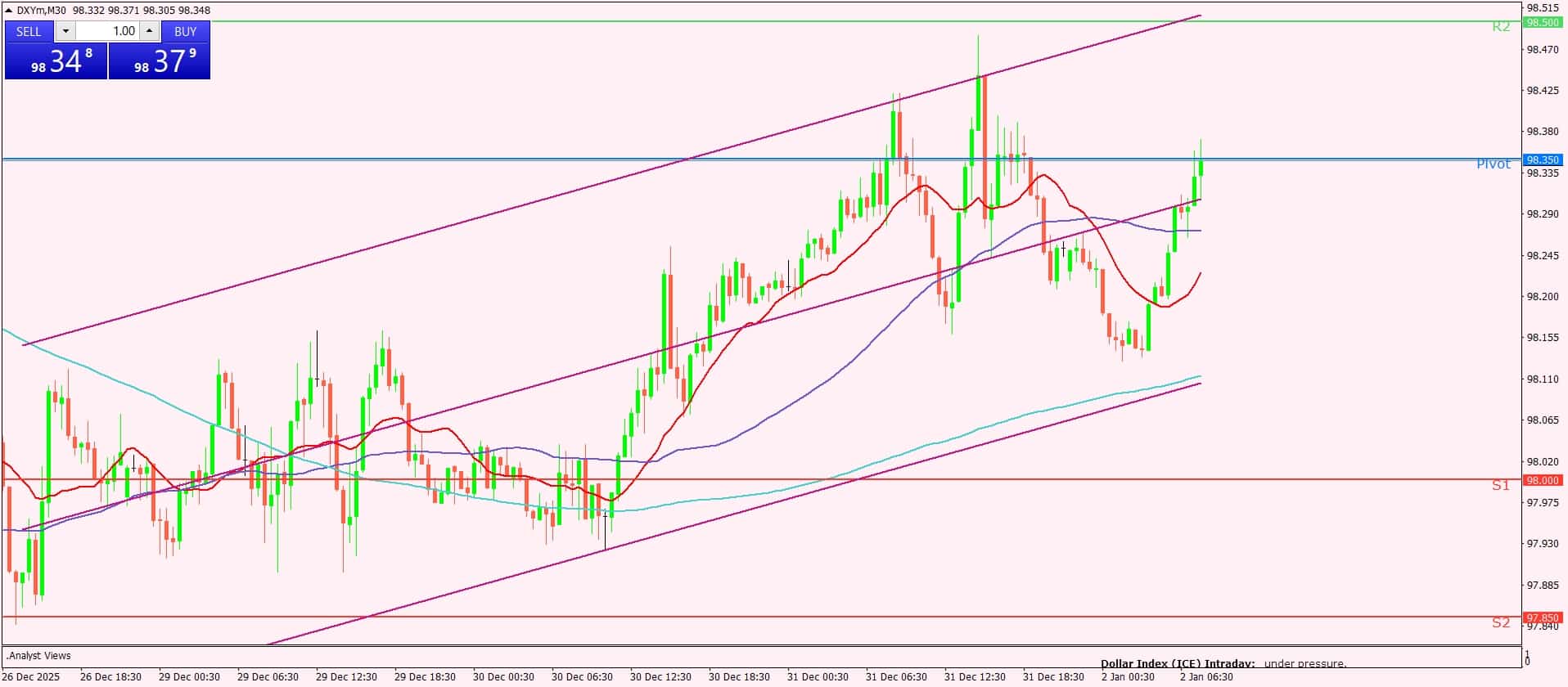Decrease volume with the down arrow
The width and height of the screenshot is (1568, 687).
point(65,31)
